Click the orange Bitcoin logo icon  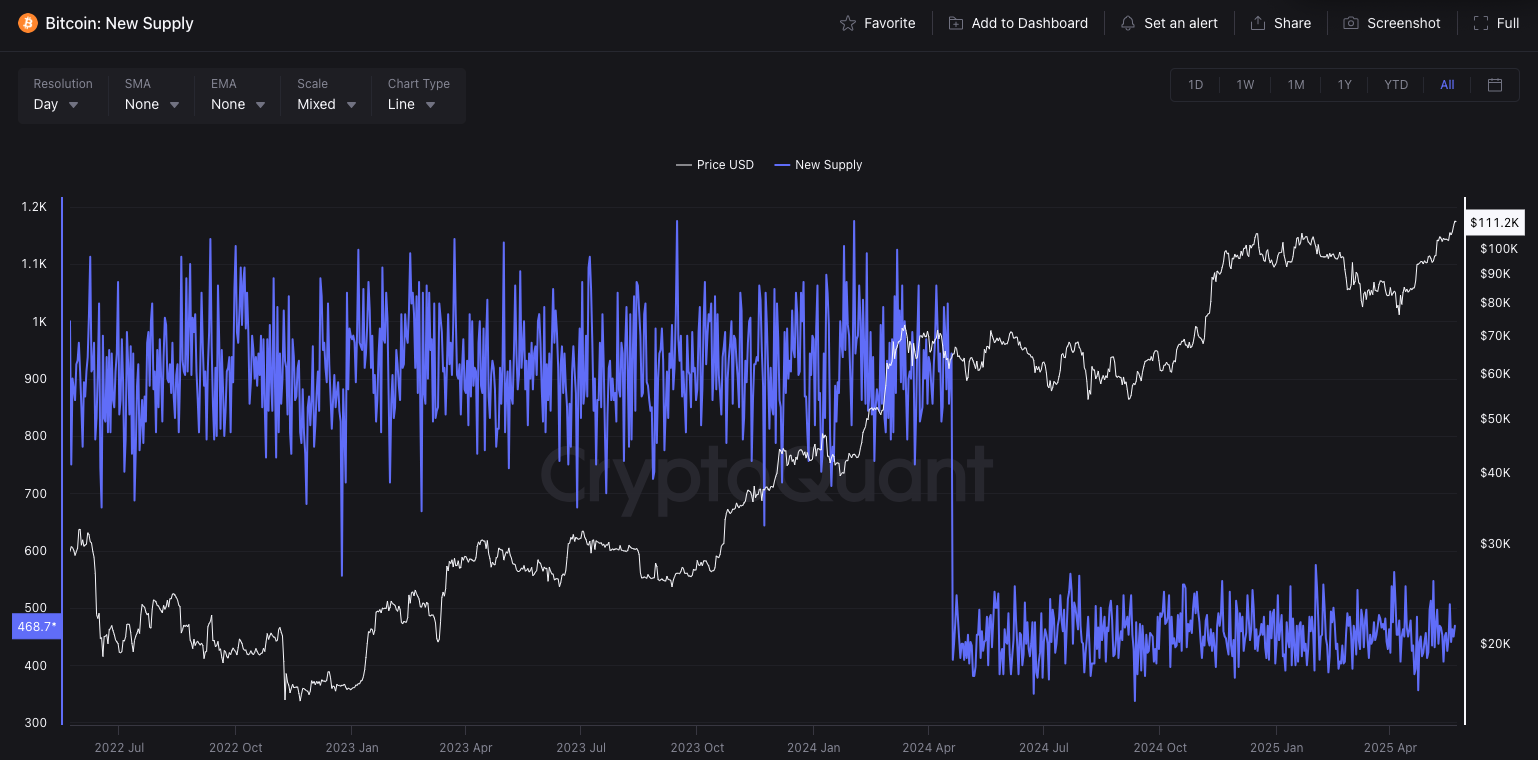(x=28, y=23)
